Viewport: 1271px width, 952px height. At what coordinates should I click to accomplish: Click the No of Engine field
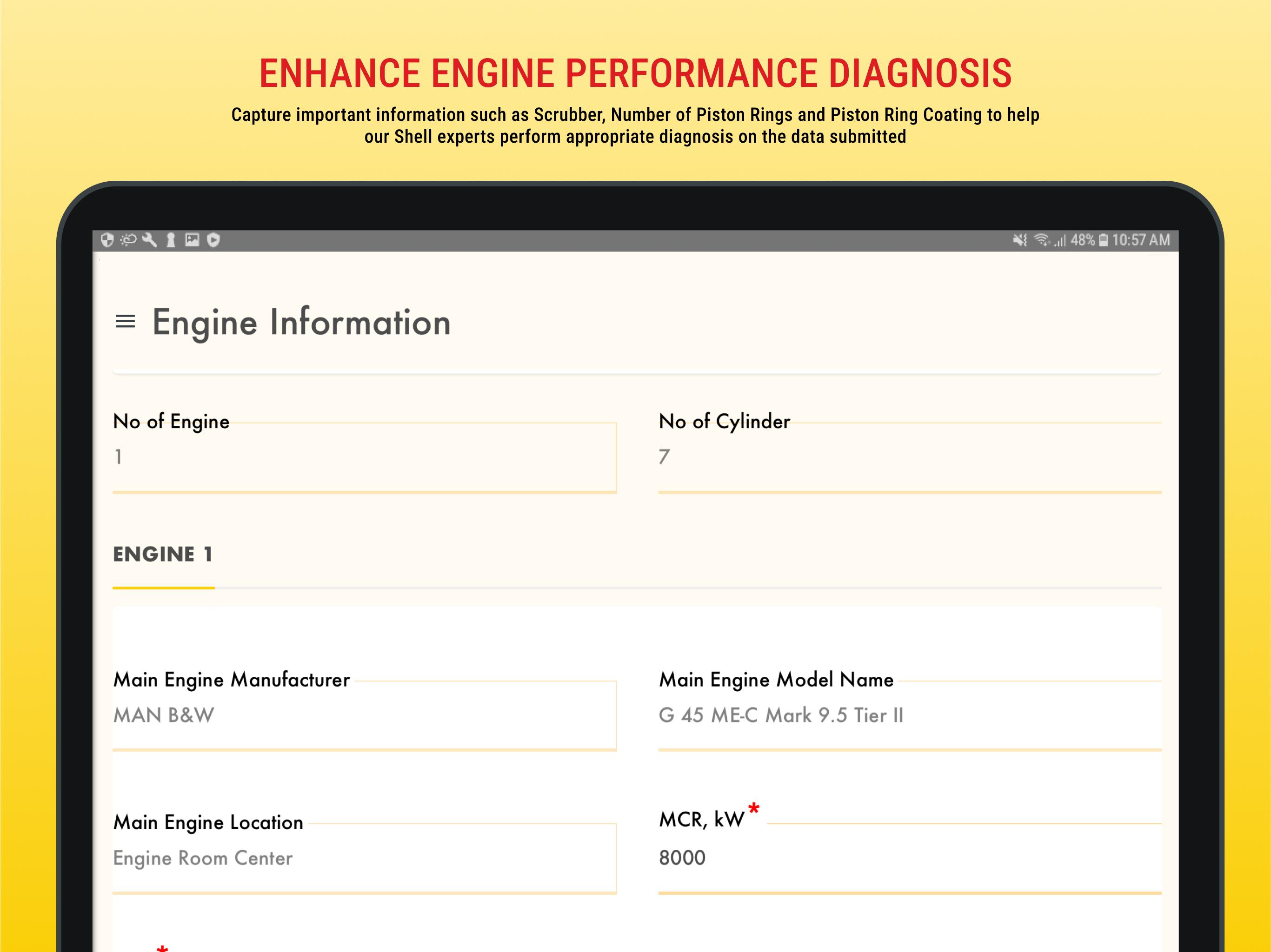click(x=364, y=457)
